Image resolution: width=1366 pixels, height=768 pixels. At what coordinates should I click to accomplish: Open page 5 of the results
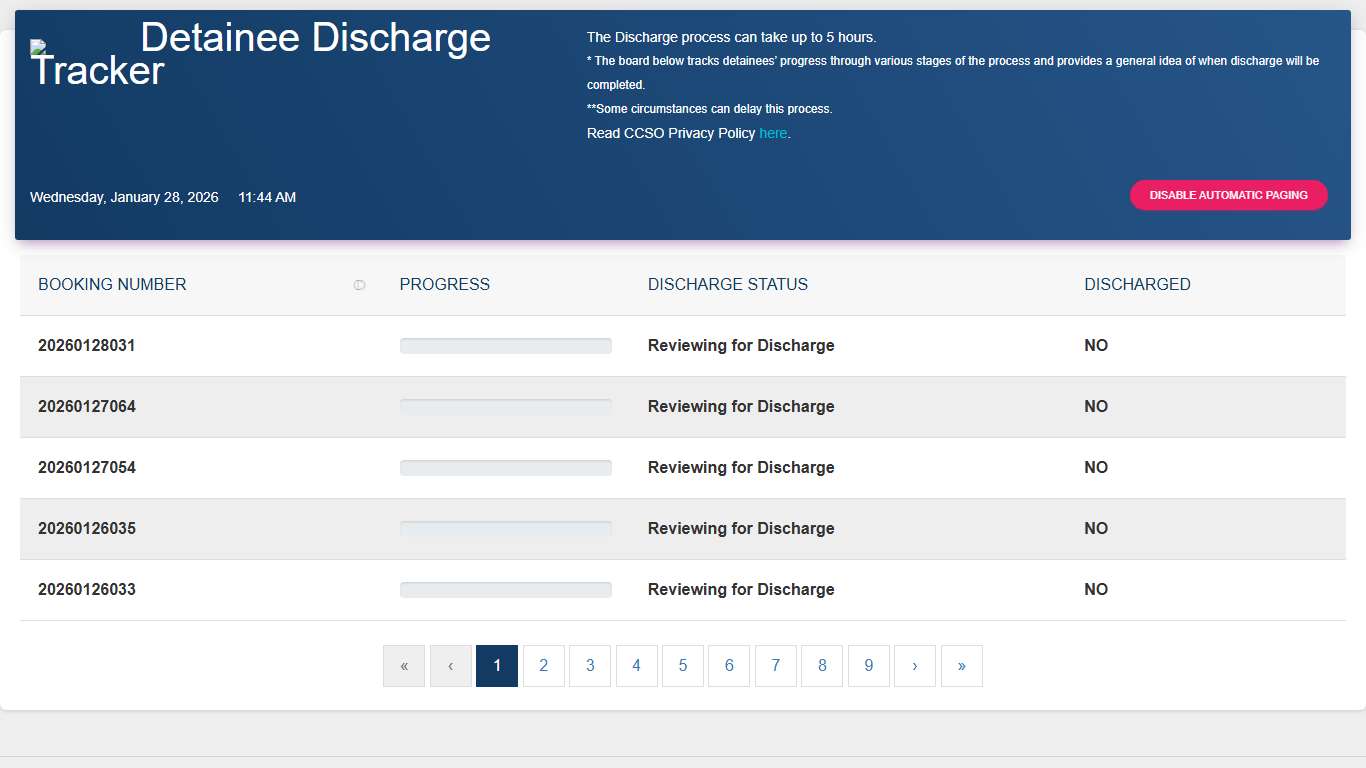(682, 665)
